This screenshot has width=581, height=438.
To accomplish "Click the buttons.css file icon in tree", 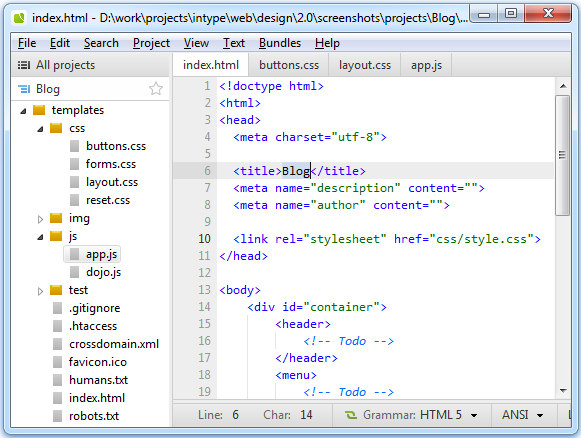I will click(x=74, y=146).
